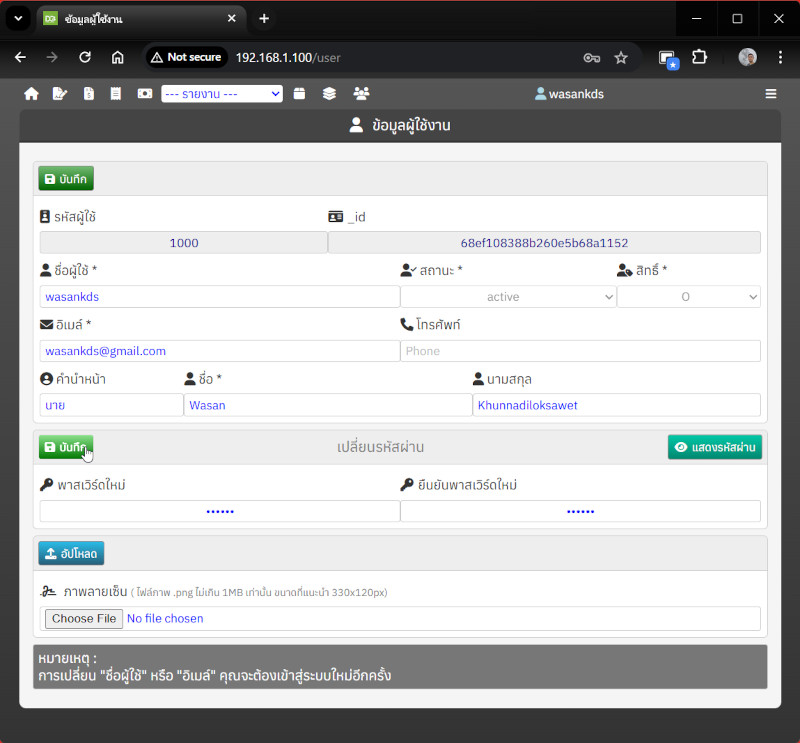This screenshot has height=743, width=800.
Task: Click the อัปโหลด upload button
Action: click(x=71, y=553)
